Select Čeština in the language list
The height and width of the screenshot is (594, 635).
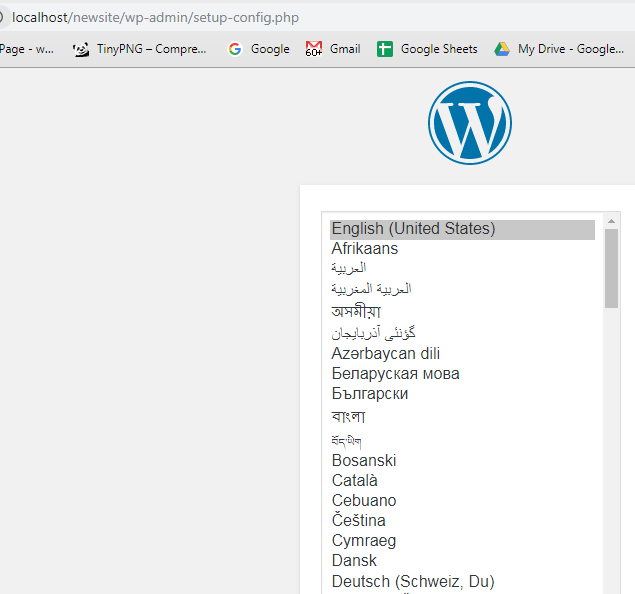click(462, 521)
